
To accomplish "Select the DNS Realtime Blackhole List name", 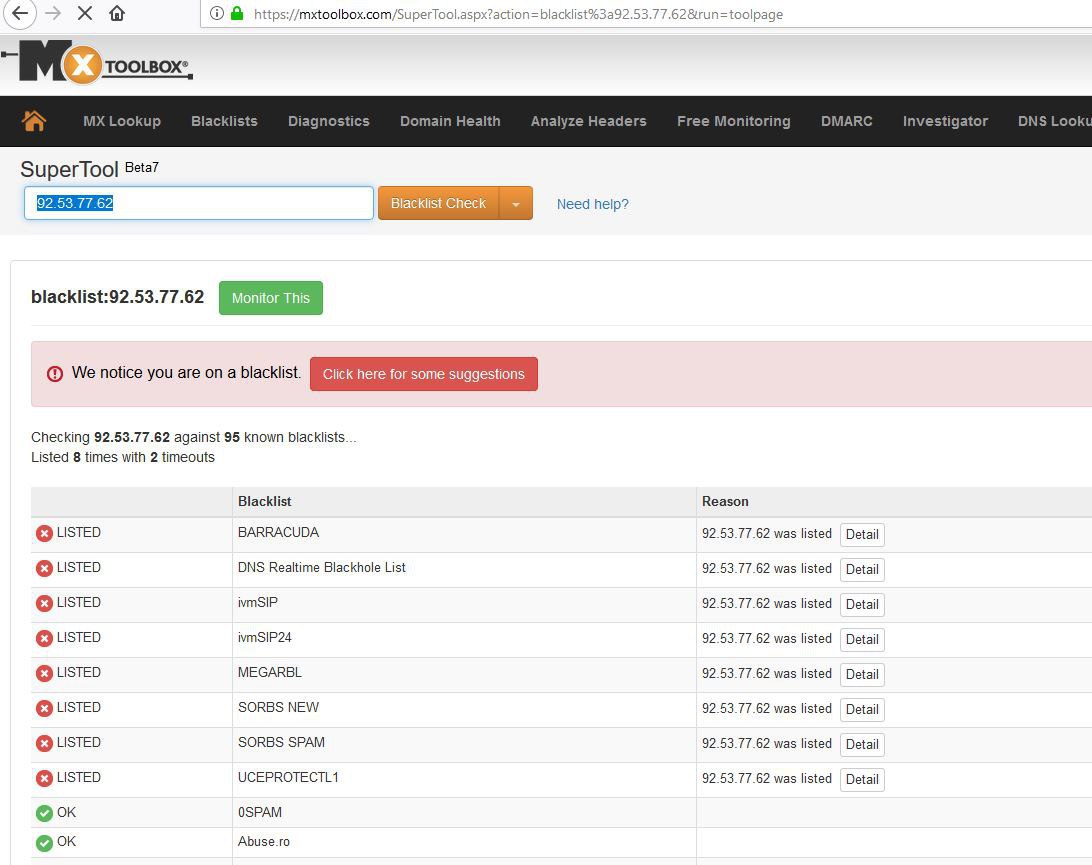I will [x=322, y=567].
